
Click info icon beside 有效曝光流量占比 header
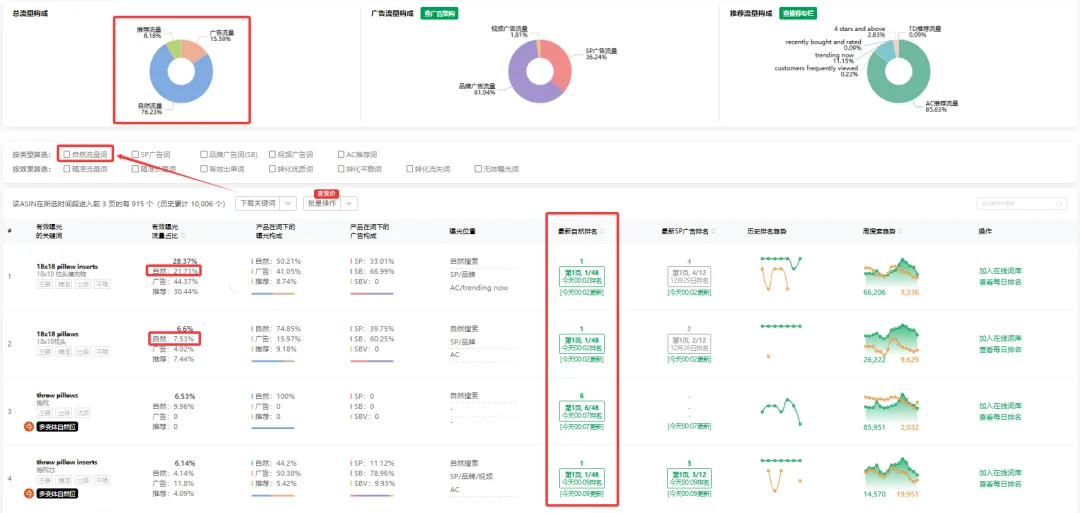tap(183, 235)
